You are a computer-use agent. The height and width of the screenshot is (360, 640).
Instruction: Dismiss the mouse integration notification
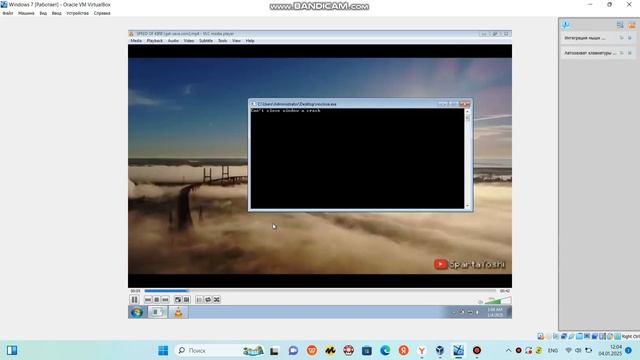pos(630,38)
